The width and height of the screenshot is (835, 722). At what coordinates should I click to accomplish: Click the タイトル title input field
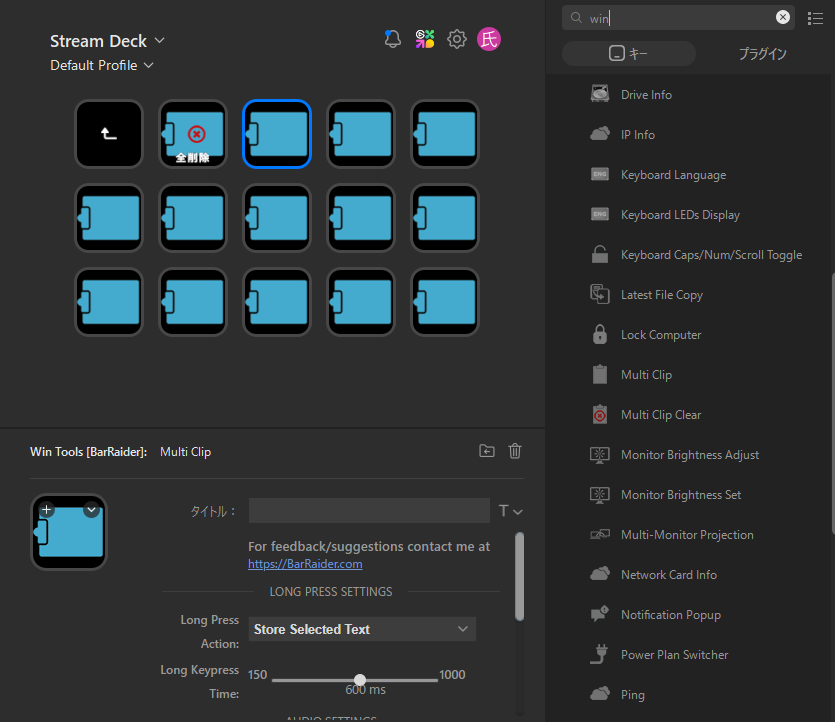(x=369, y=511)
